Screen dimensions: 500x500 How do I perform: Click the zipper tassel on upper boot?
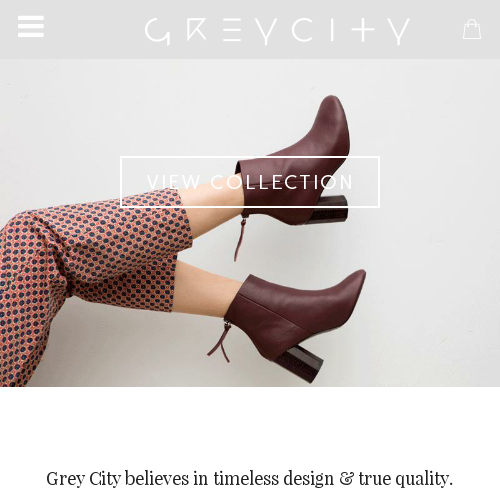click(x=241, y=237)
